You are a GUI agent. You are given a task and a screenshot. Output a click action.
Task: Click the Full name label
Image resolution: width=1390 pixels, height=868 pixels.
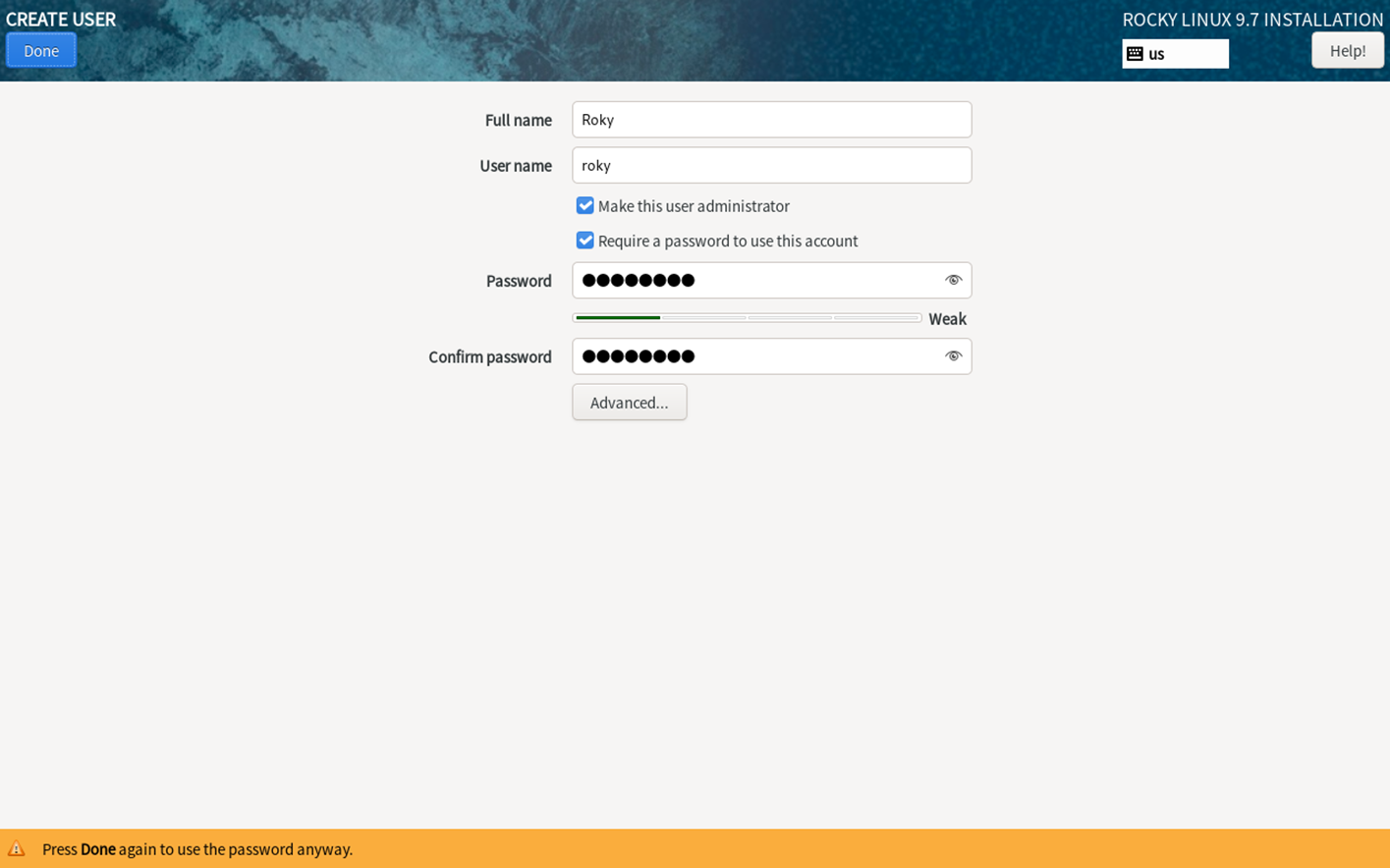[519, 120]
